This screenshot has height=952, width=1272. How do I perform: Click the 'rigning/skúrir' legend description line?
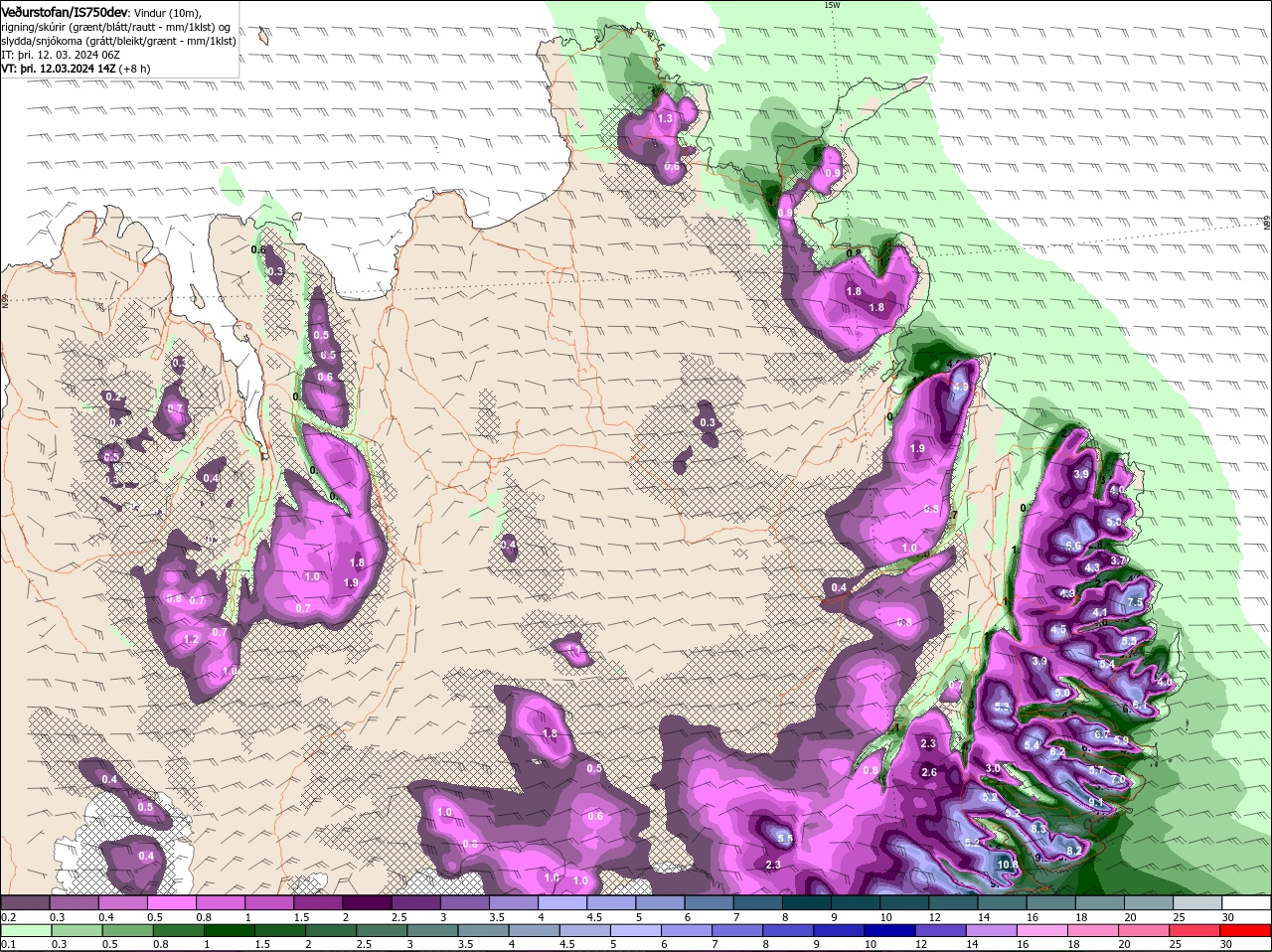click(x=116, y=27)
